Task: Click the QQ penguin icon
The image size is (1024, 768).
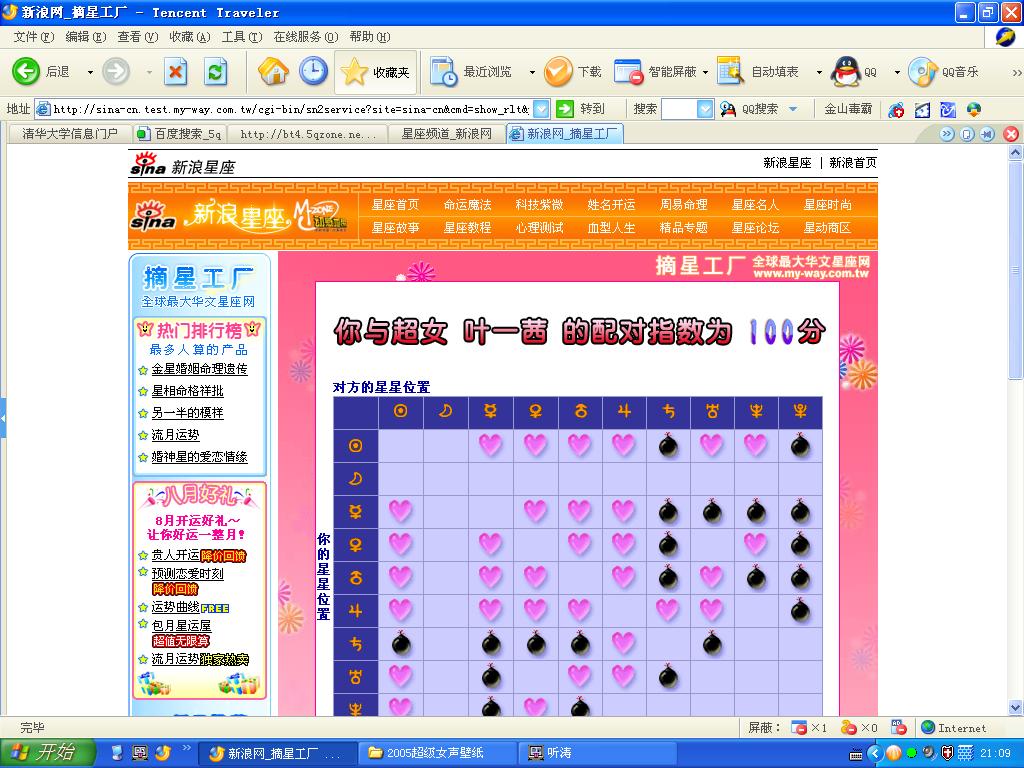Action: coord(846,71)
